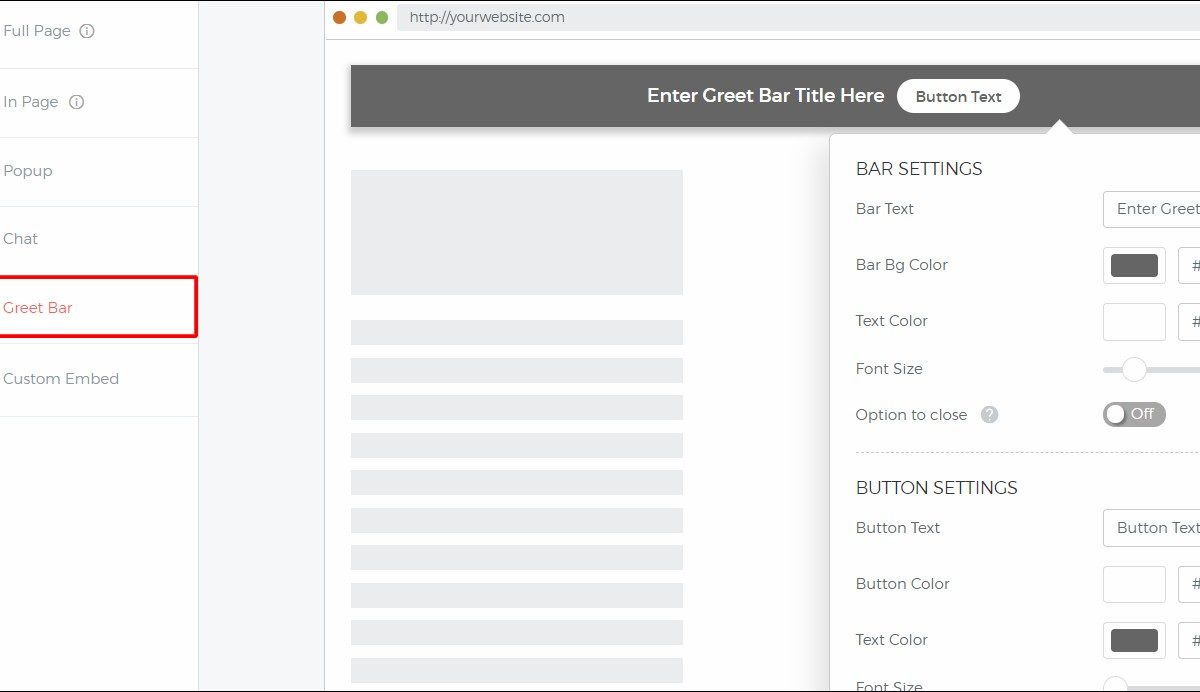Open the Bar Bg Color swatch
Viewport: 1200px width, 692px height.
pyautogui.click(x=1134, y=265)
